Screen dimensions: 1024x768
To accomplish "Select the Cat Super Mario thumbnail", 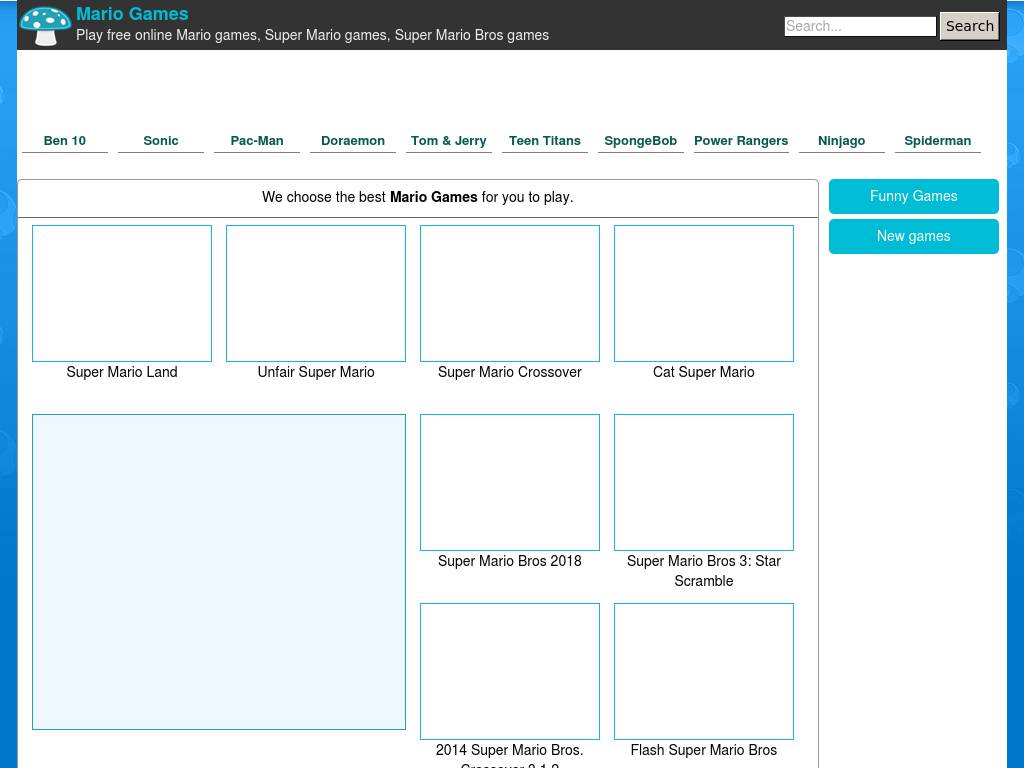I will click(704, 293).
